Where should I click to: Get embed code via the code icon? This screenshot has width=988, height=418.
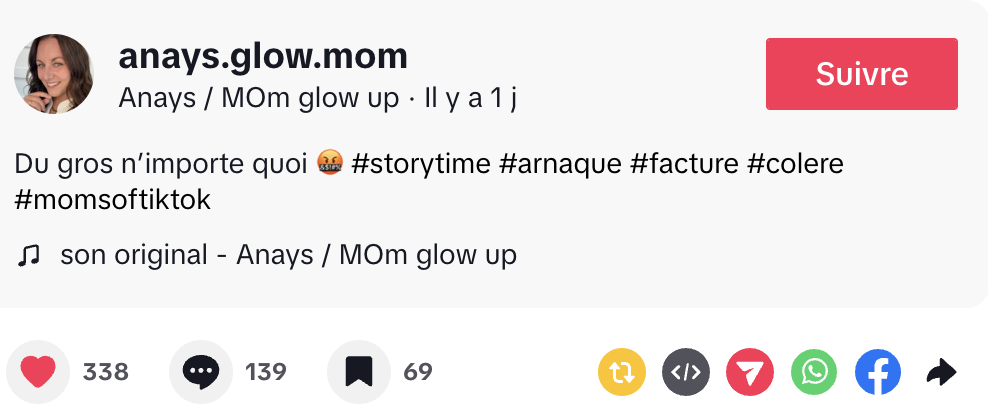[685, 373]
